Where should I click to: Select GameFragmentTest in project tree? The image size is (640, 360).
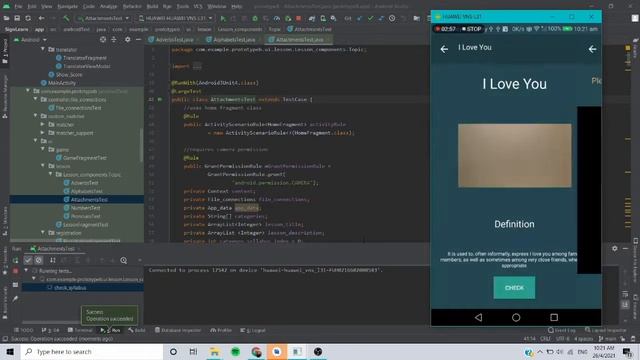tap(85, 158)
